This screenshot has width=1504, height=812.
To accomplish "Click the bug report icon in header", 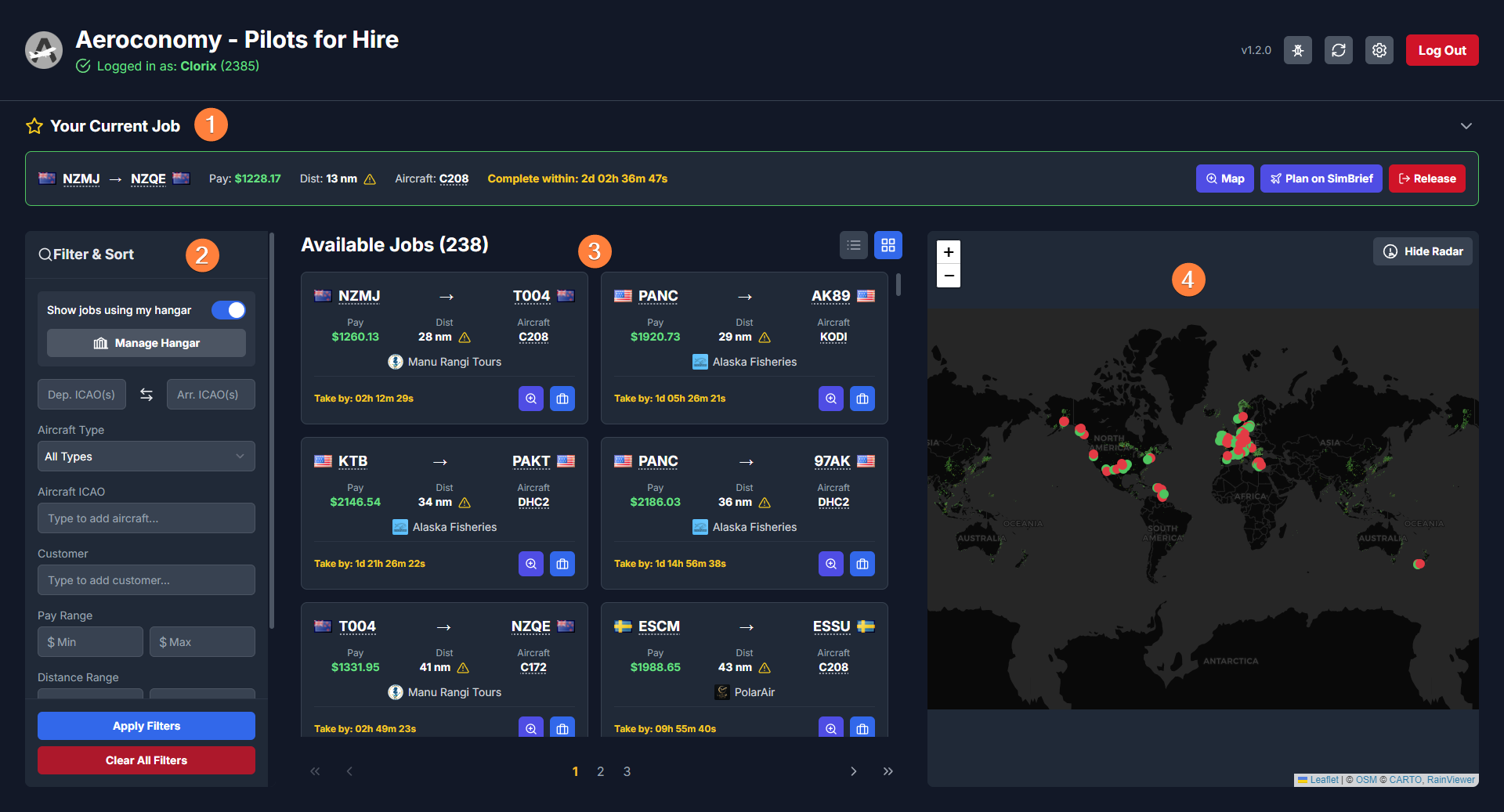I will coord(1297,50).
